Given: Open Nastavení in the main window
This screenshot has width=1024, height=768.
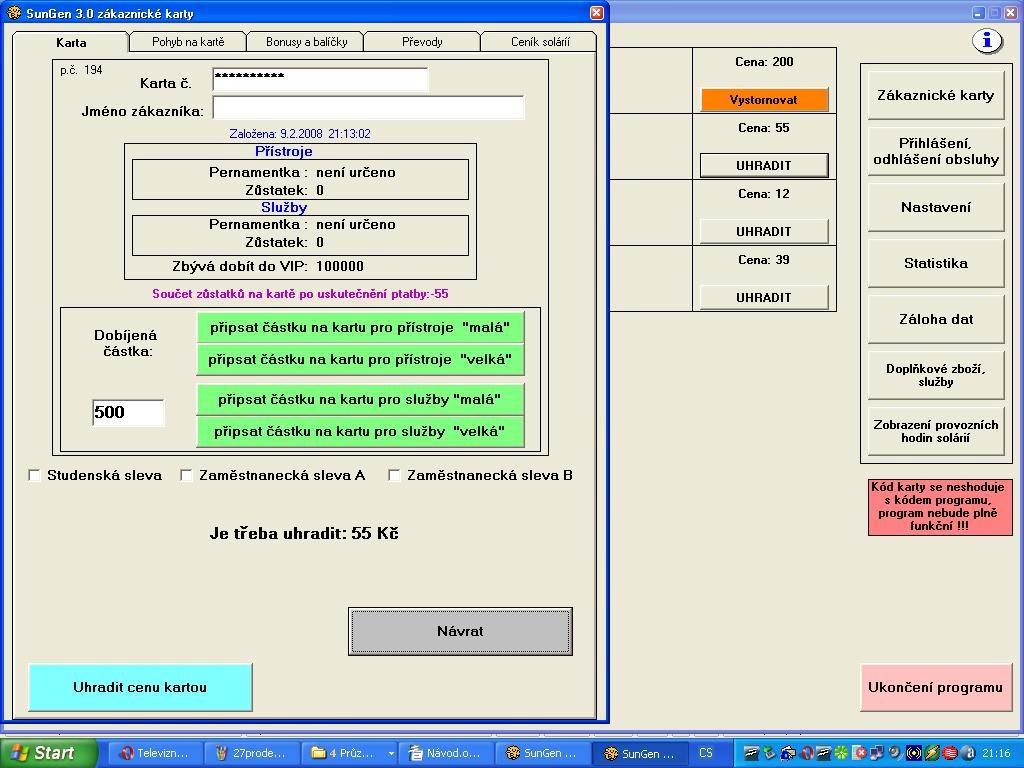Looking at the screenshot, I should [x=936, y=208].
